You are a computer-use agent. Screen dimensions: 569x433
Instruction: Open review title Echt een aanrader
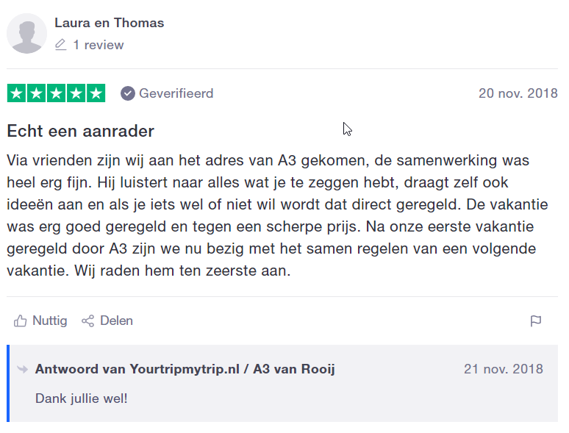tap(81, 131)
